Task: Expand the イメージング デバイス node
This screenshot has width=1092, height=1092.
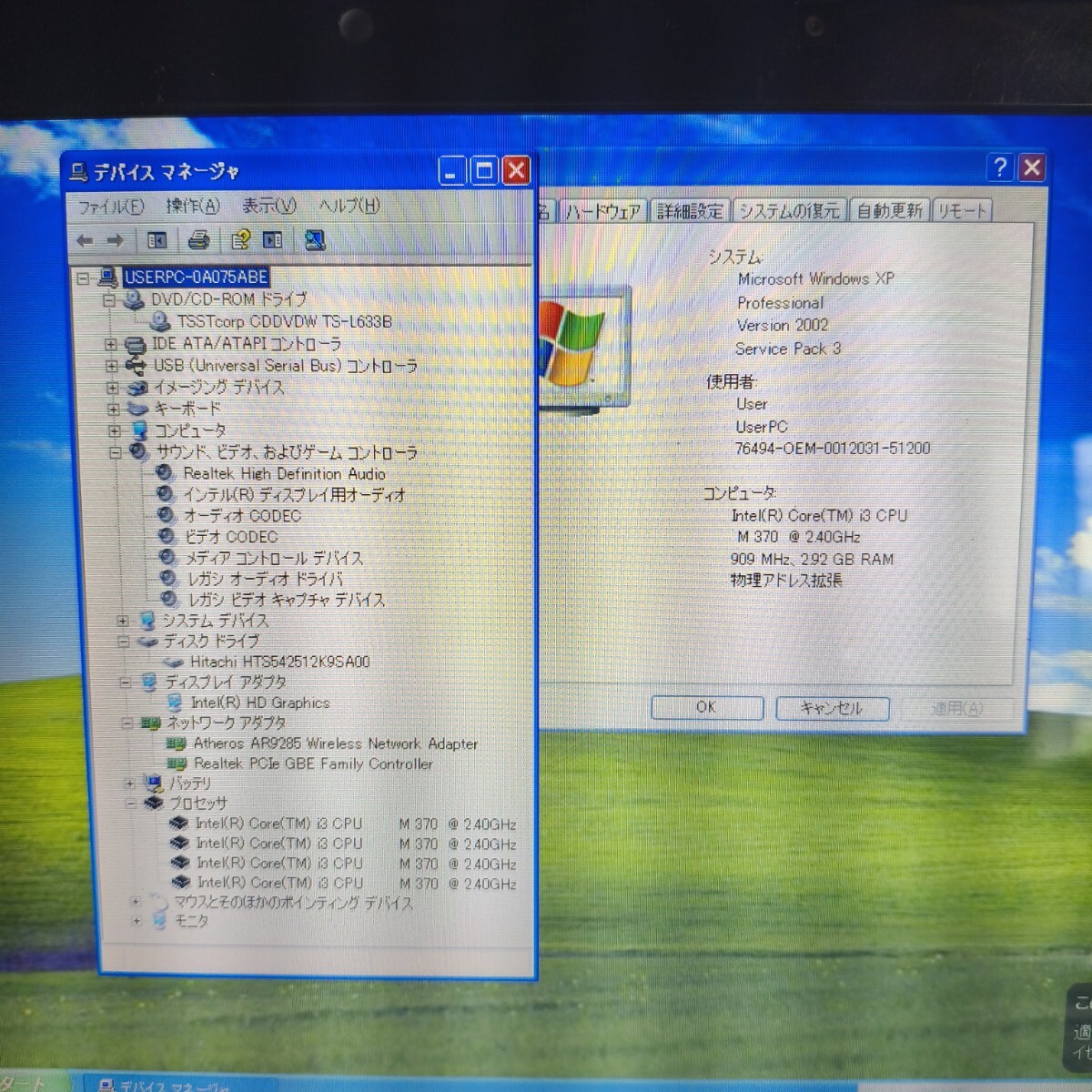Action: 112,388
